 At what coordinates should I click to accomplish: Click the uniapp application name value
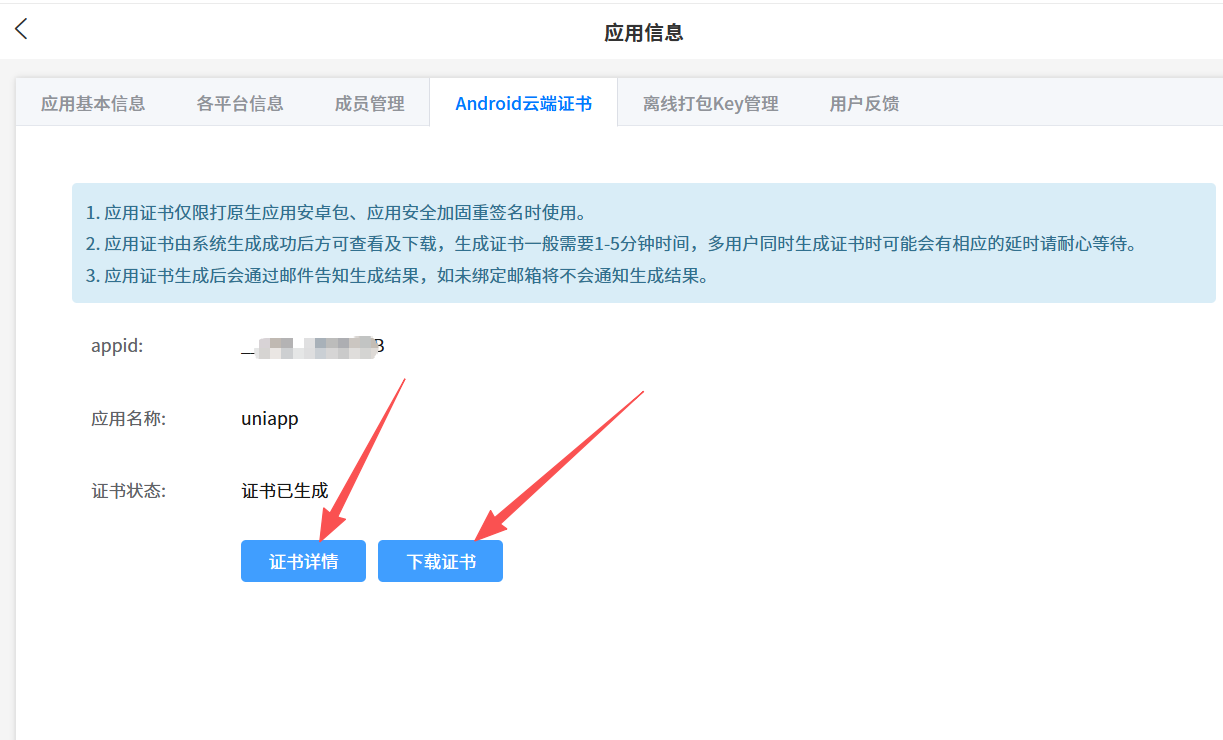(x=270, y=419)
